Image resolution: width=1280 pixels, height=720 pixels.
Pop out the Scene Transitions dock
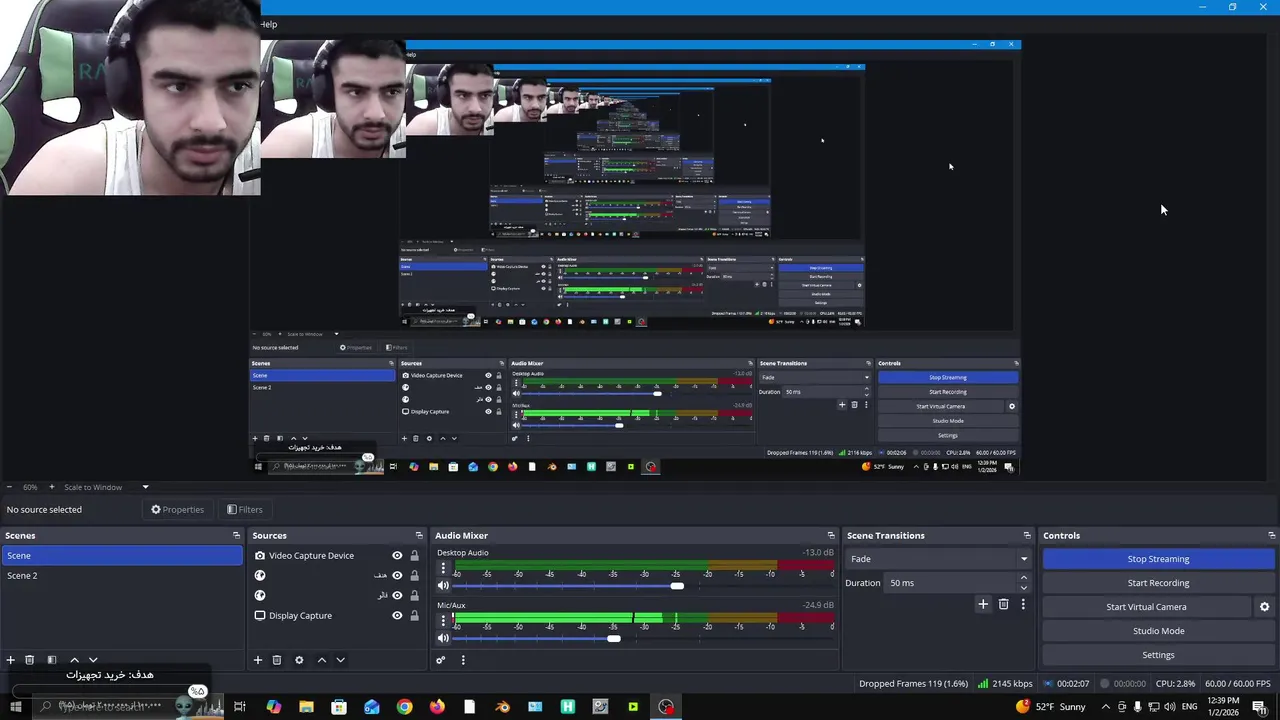click(1026, 536)
